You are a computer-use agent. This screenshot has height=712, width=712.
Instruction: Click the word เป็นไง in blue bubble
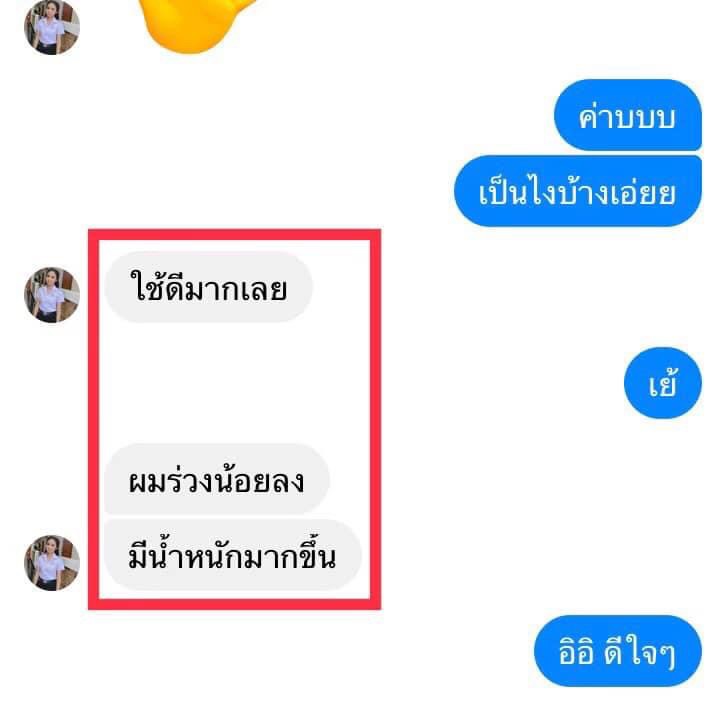coord(518,191)
